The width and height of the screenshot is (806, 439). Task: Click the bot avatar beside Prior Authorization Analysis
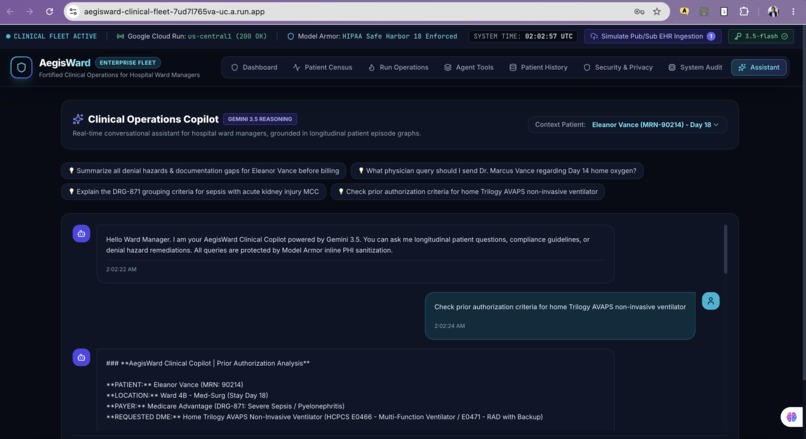pyautogui.click(x=81, y=357)
